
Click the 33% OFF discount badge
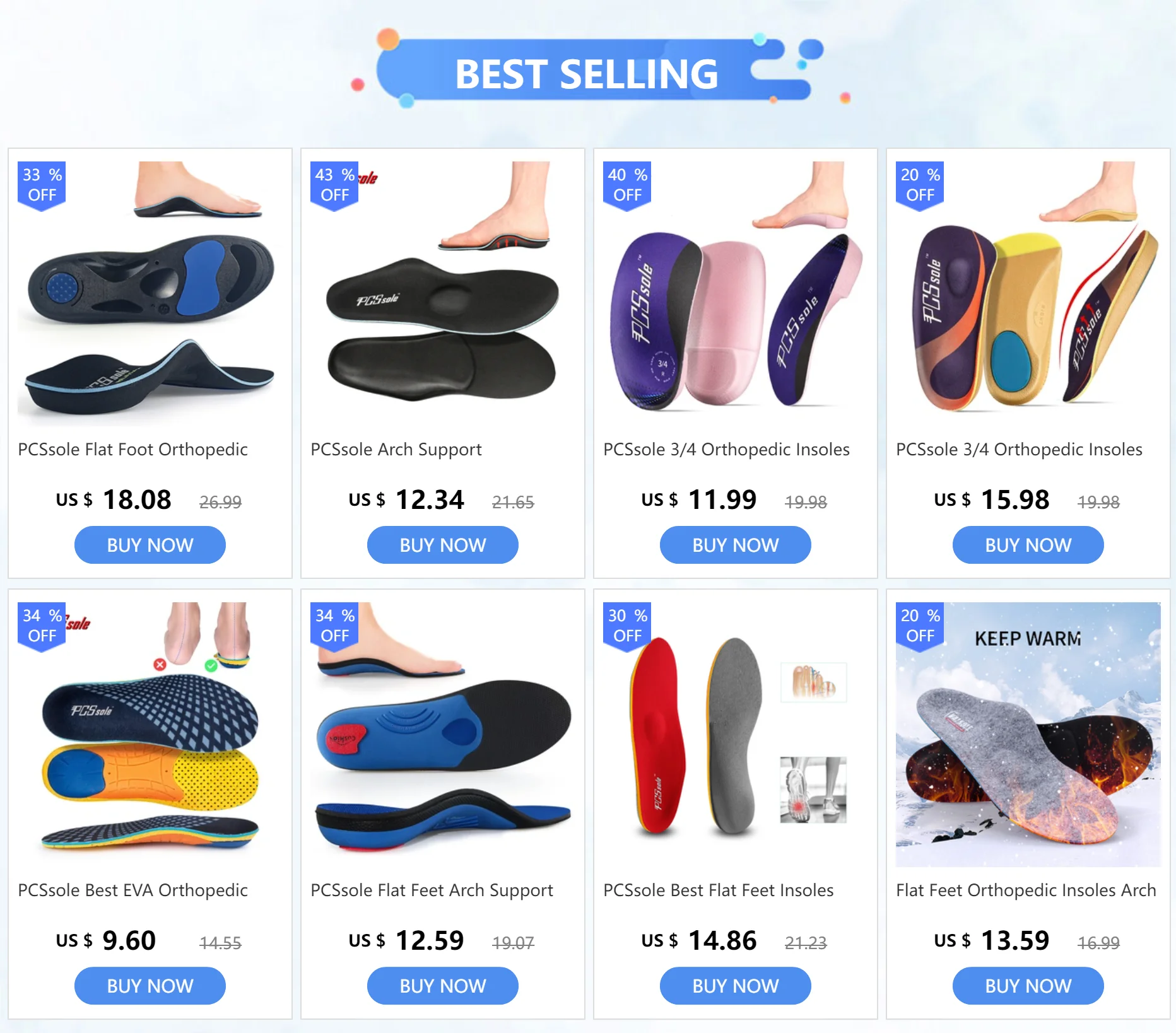(42, 185)
